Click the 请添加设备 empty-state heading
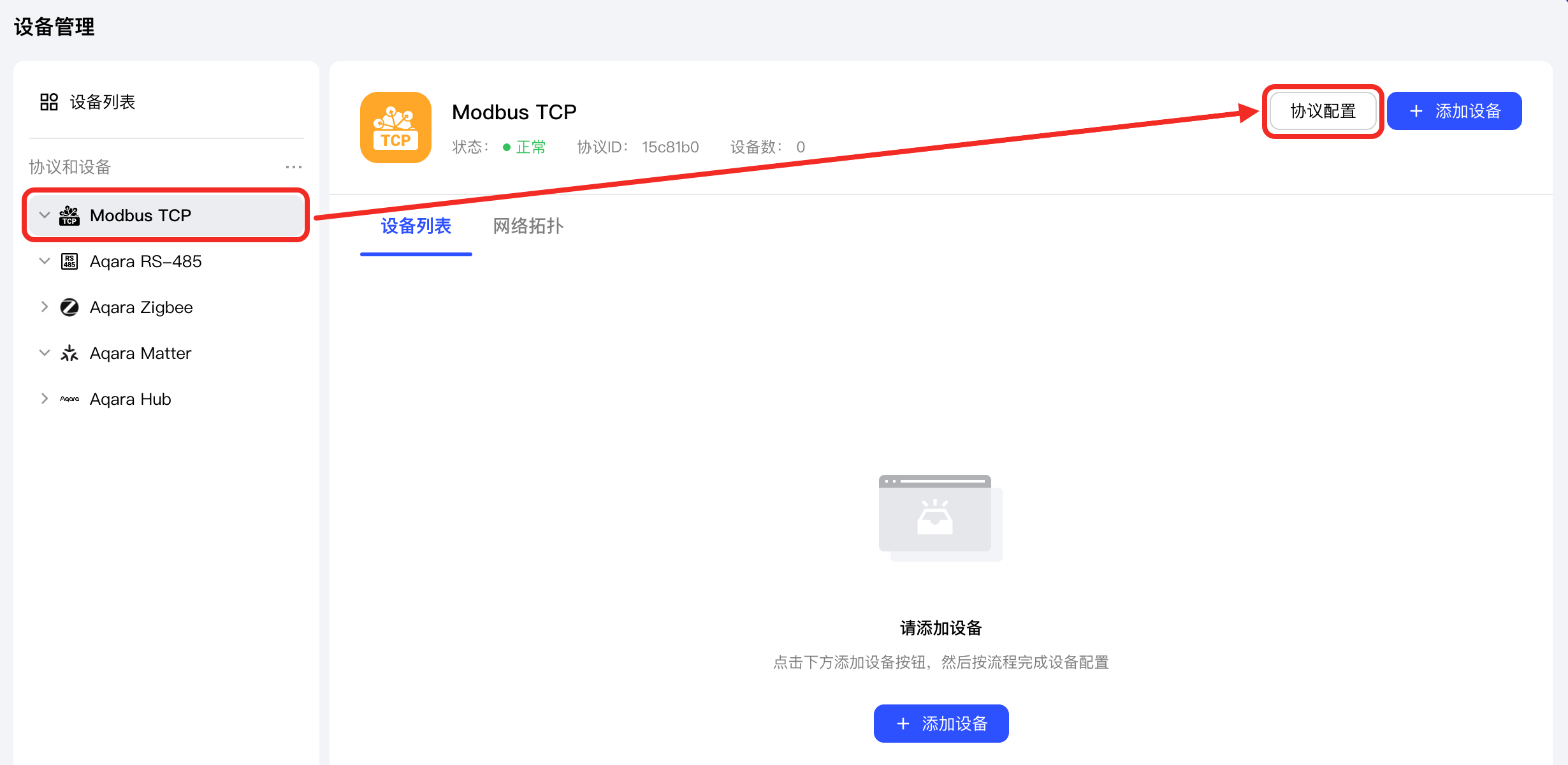This screenshot has width=1568, height=765. pyautogui.click(x=941, y=628)
